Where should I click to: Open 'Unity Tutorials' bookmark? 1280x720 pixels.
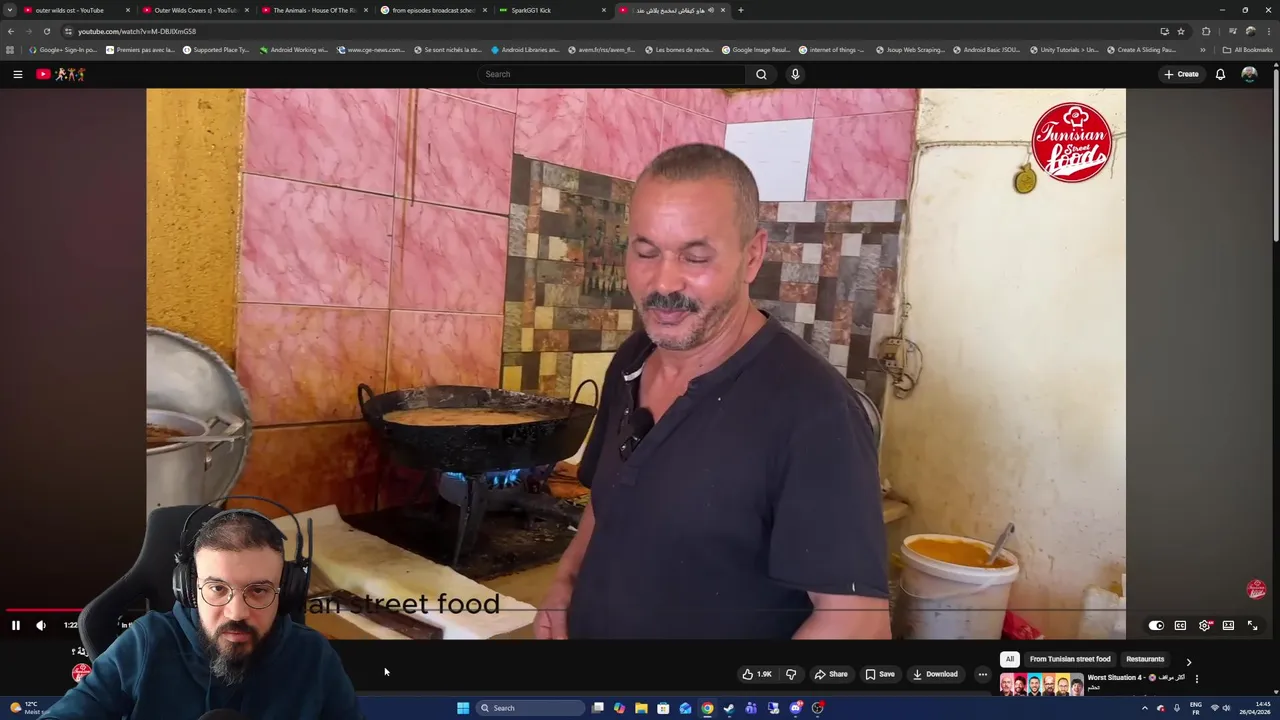pos(1063,50)
